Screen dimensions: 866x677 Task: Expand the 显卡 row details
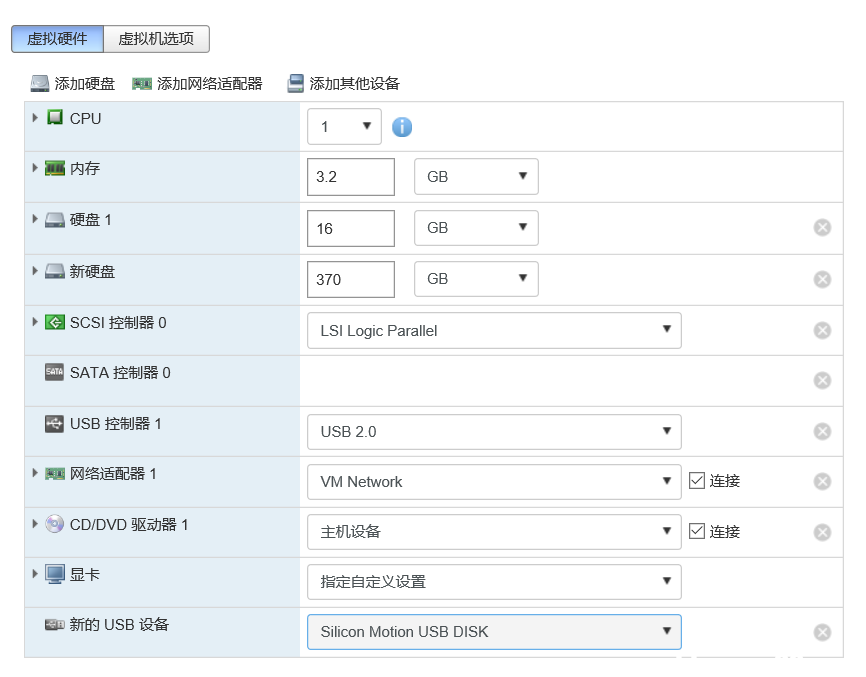pos(36,574)
